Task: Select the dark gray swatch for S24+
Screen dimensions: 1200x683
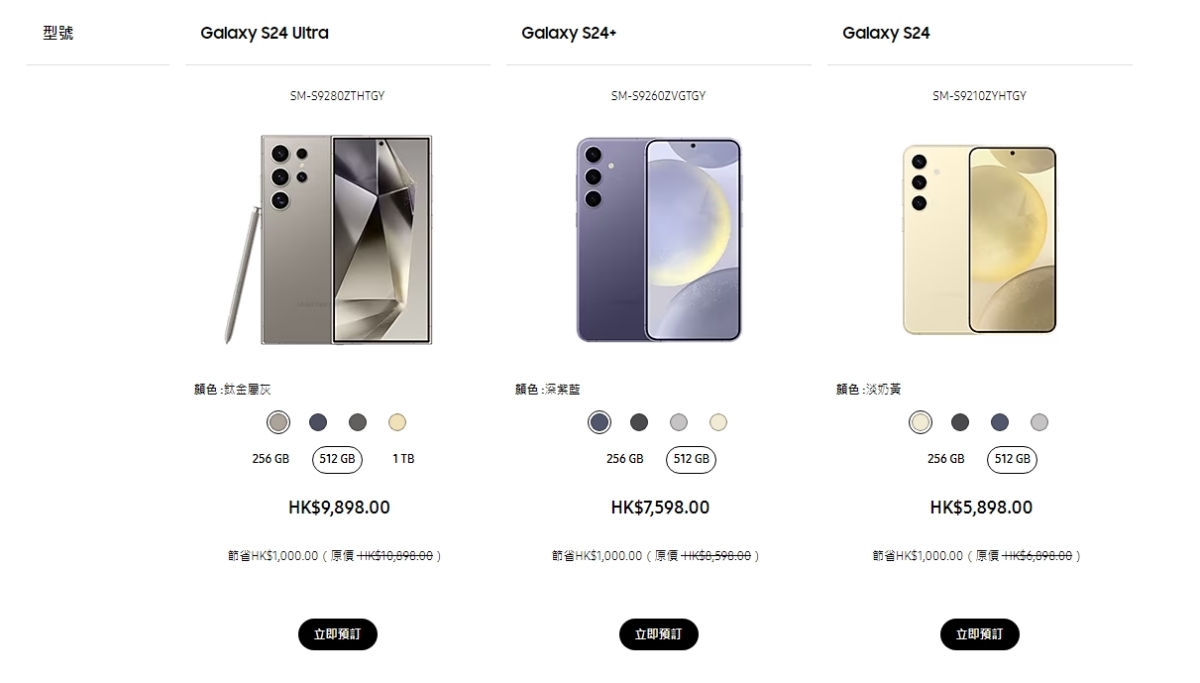Action: (x=639, y=422)
